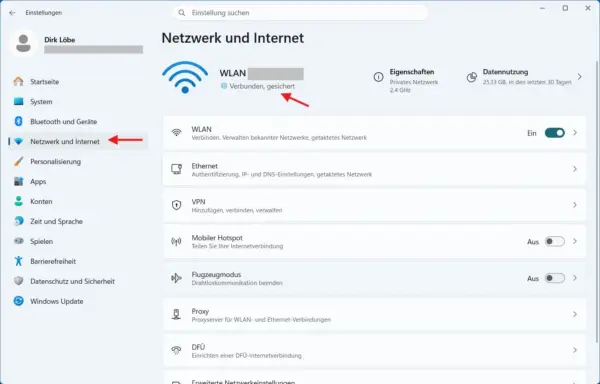This screenshot has width=600, height=384.
Task: Click Einrichten einer DFÜ-Internetverbindung text
Action: click(246, 356)
